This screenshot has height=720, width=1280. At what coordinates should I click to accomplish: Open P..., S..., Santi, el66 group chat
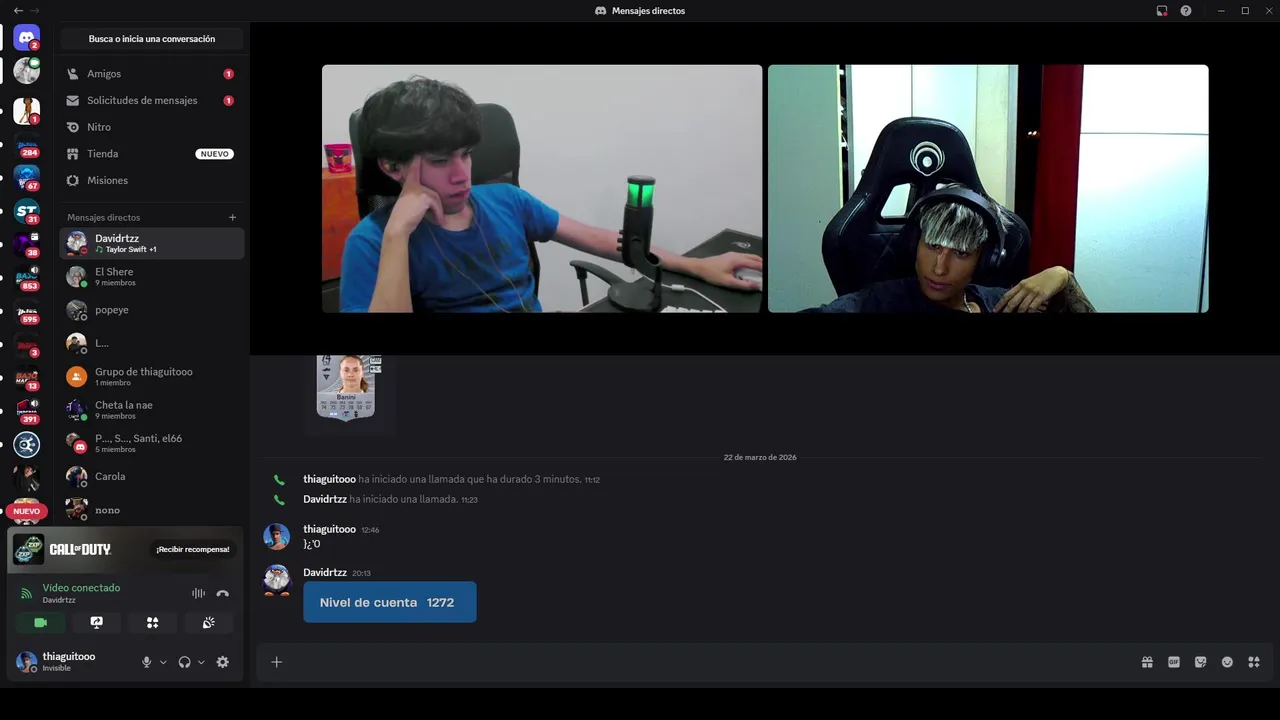coord(152,443)
